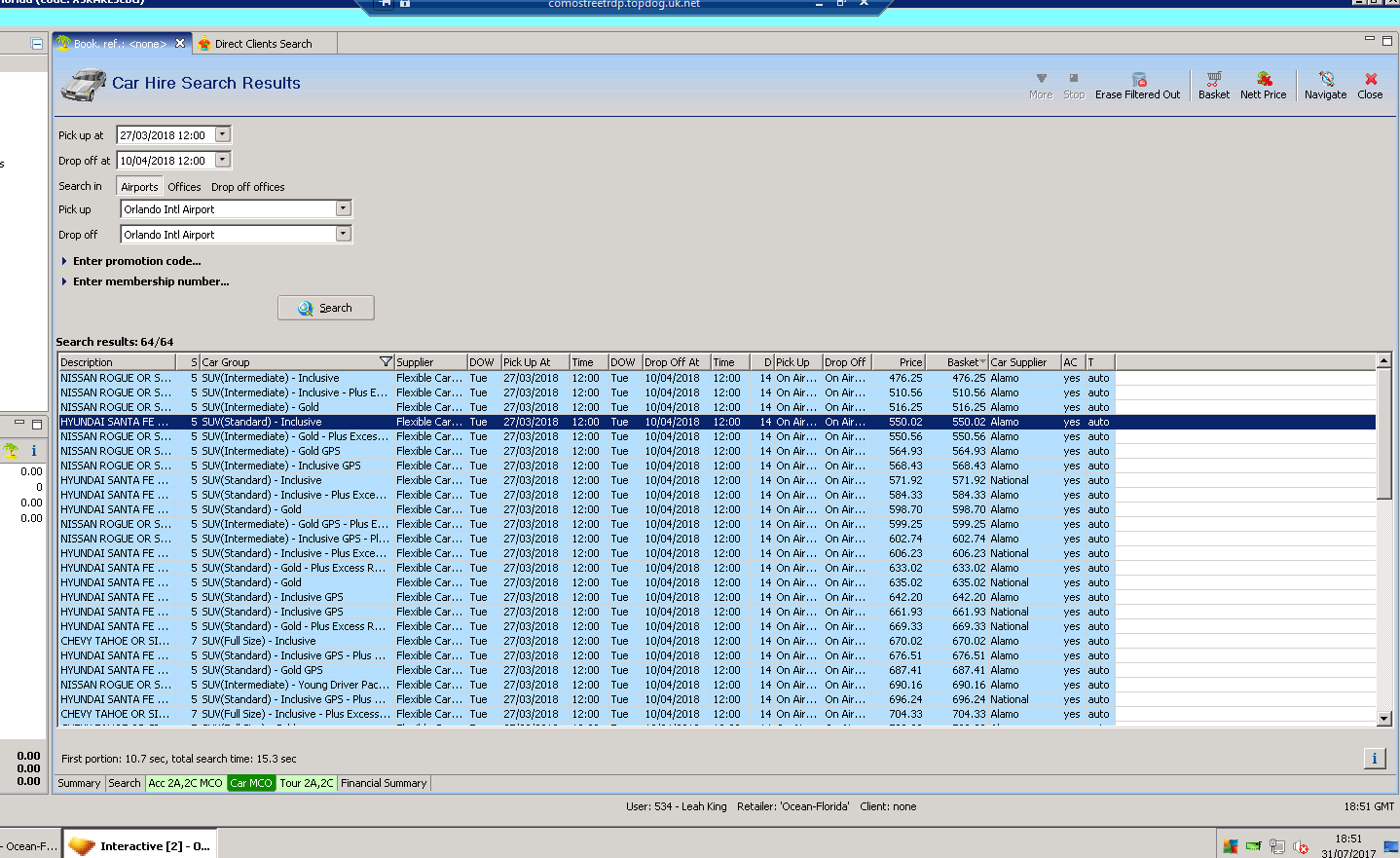
Task: Open the Pick up at date dropdown
Action: click(x=223, y=135)
